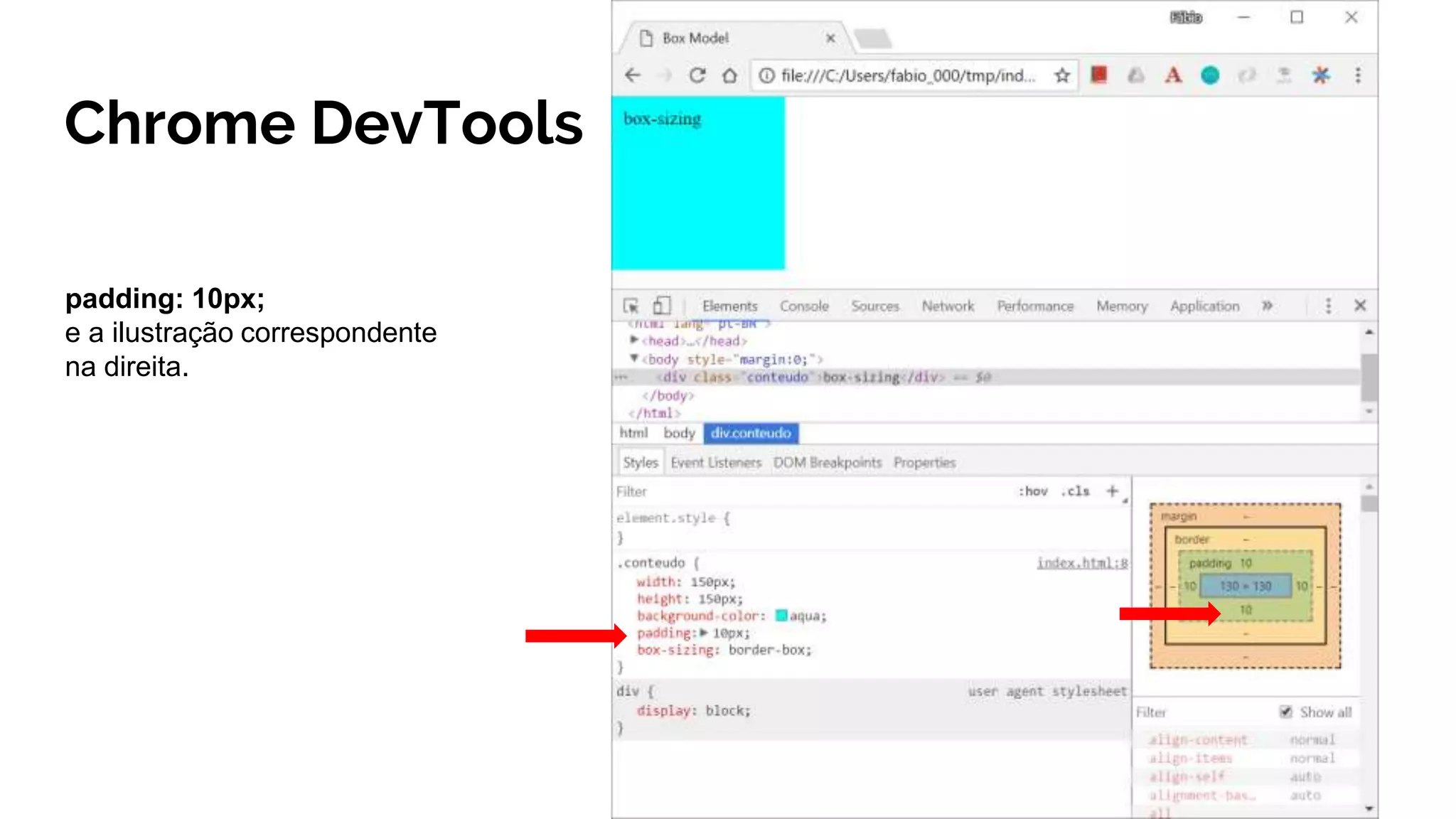The width and height of the screenshot is (1456, 819).
Task: Show more DevTools tabs chevron
Action: (x=1267, y=306)
